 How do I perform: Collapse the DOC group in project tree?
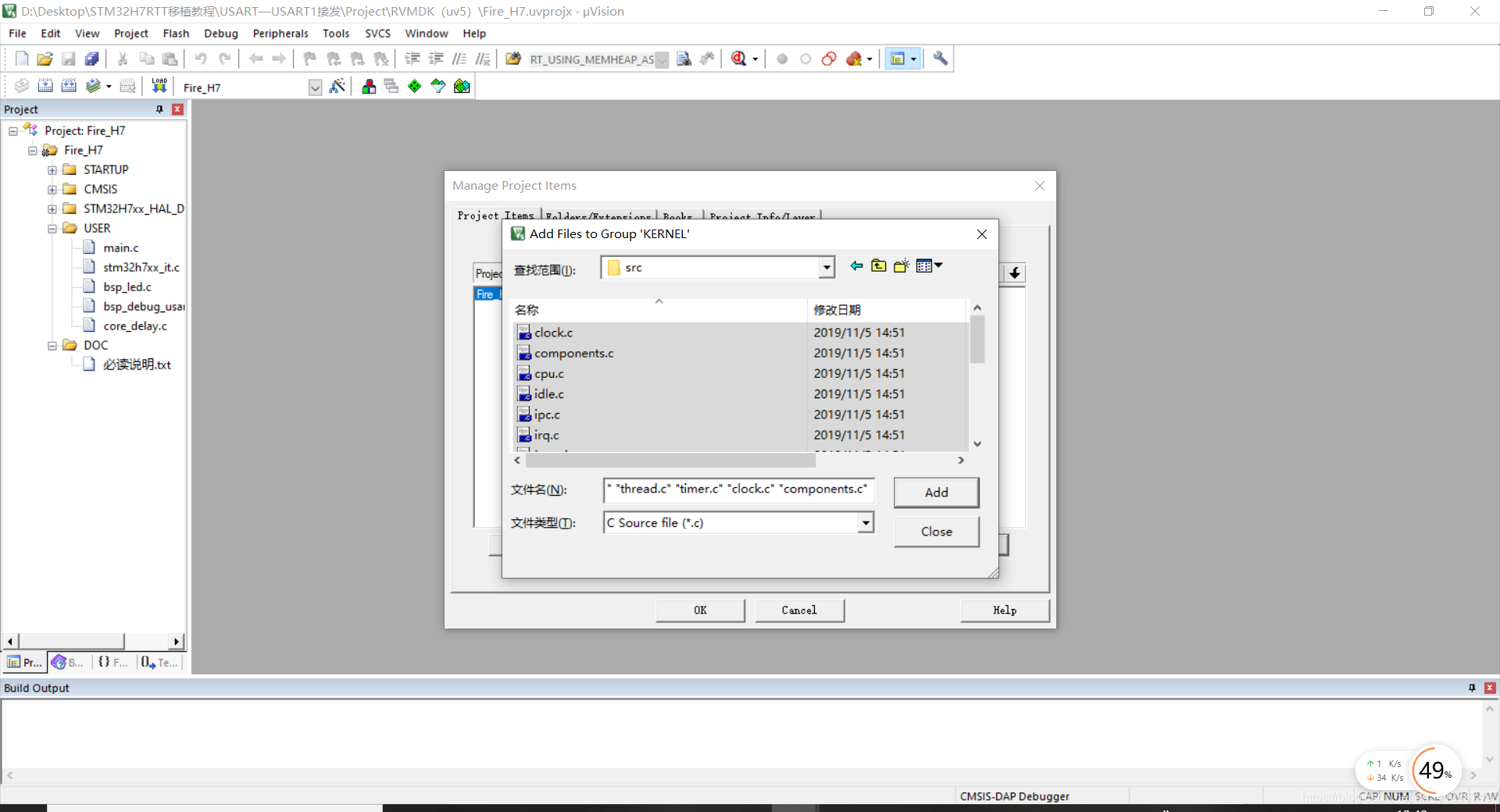click(52, 345)
